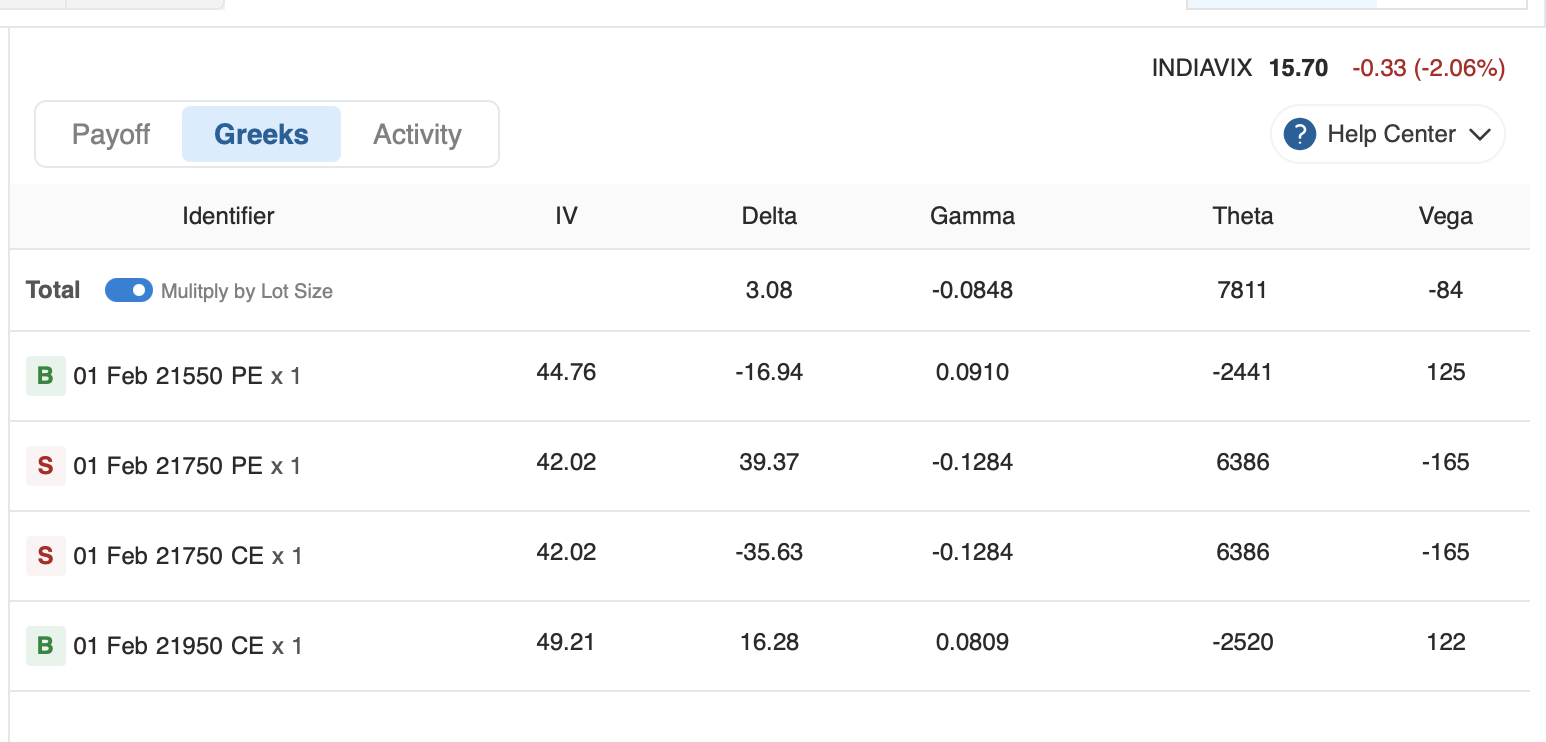The width and height of the screenshot is (1546, 742).
Task: Select the 01 Feb 21550 PE row
Action: tap(187, 376)
